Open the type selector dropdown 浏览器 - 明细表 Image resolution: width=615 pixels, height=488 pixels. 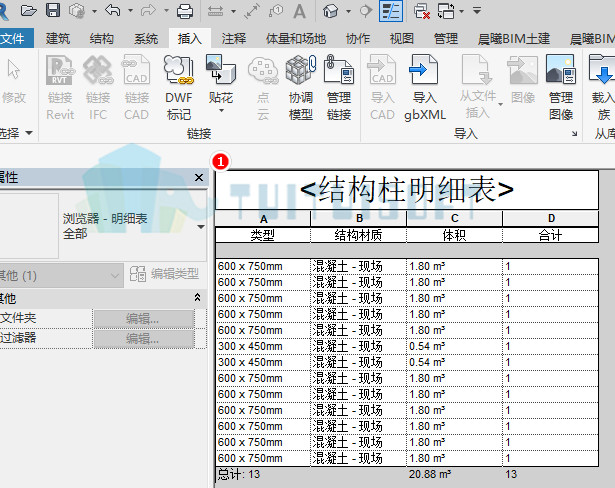(201, 227)
